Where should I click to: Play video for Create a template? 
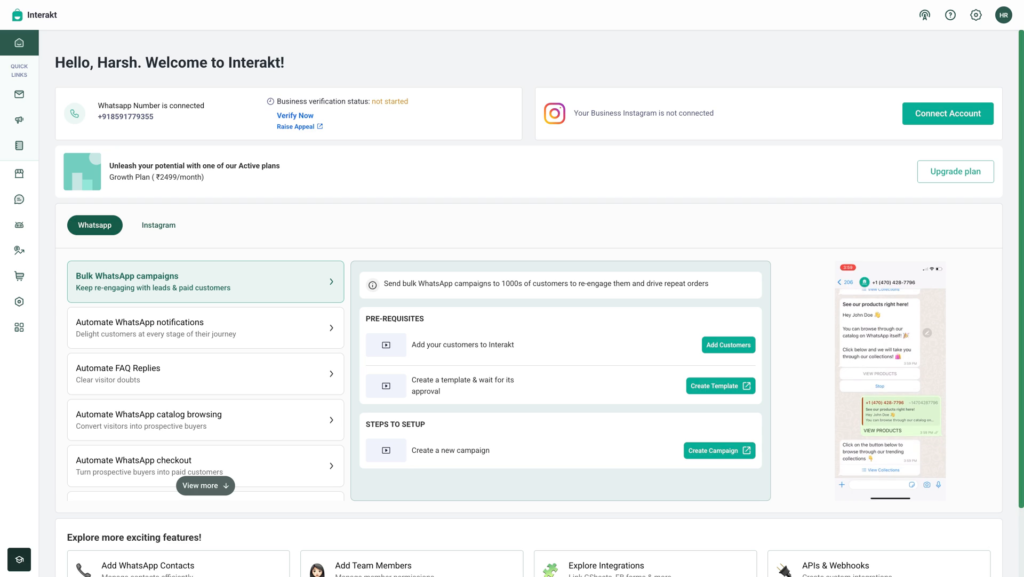pyautogui.click(x=386, y=386)
